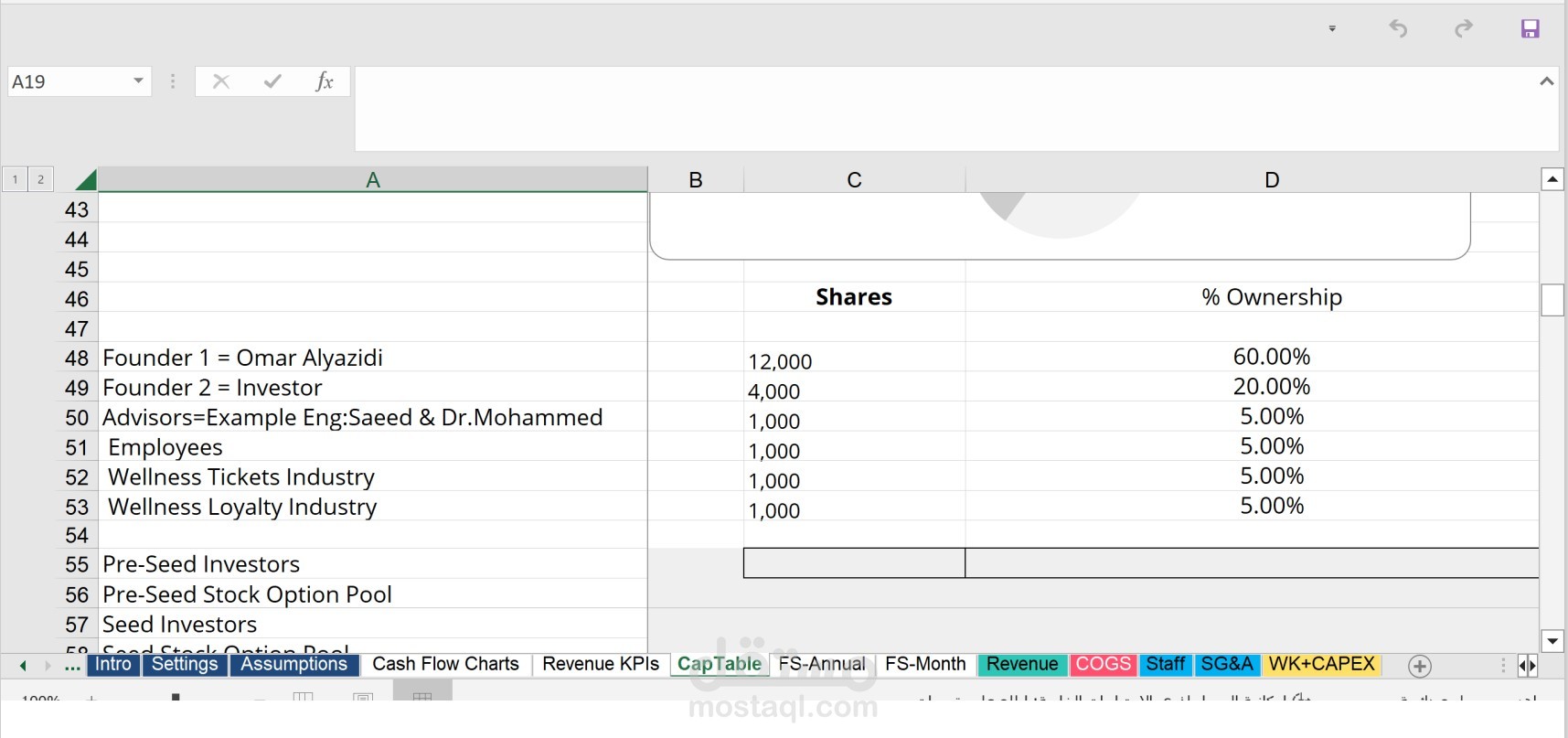Expand the formula bar with the chevron
The width and height of the screenshot is (1568, 738).
pos(1546,81)
